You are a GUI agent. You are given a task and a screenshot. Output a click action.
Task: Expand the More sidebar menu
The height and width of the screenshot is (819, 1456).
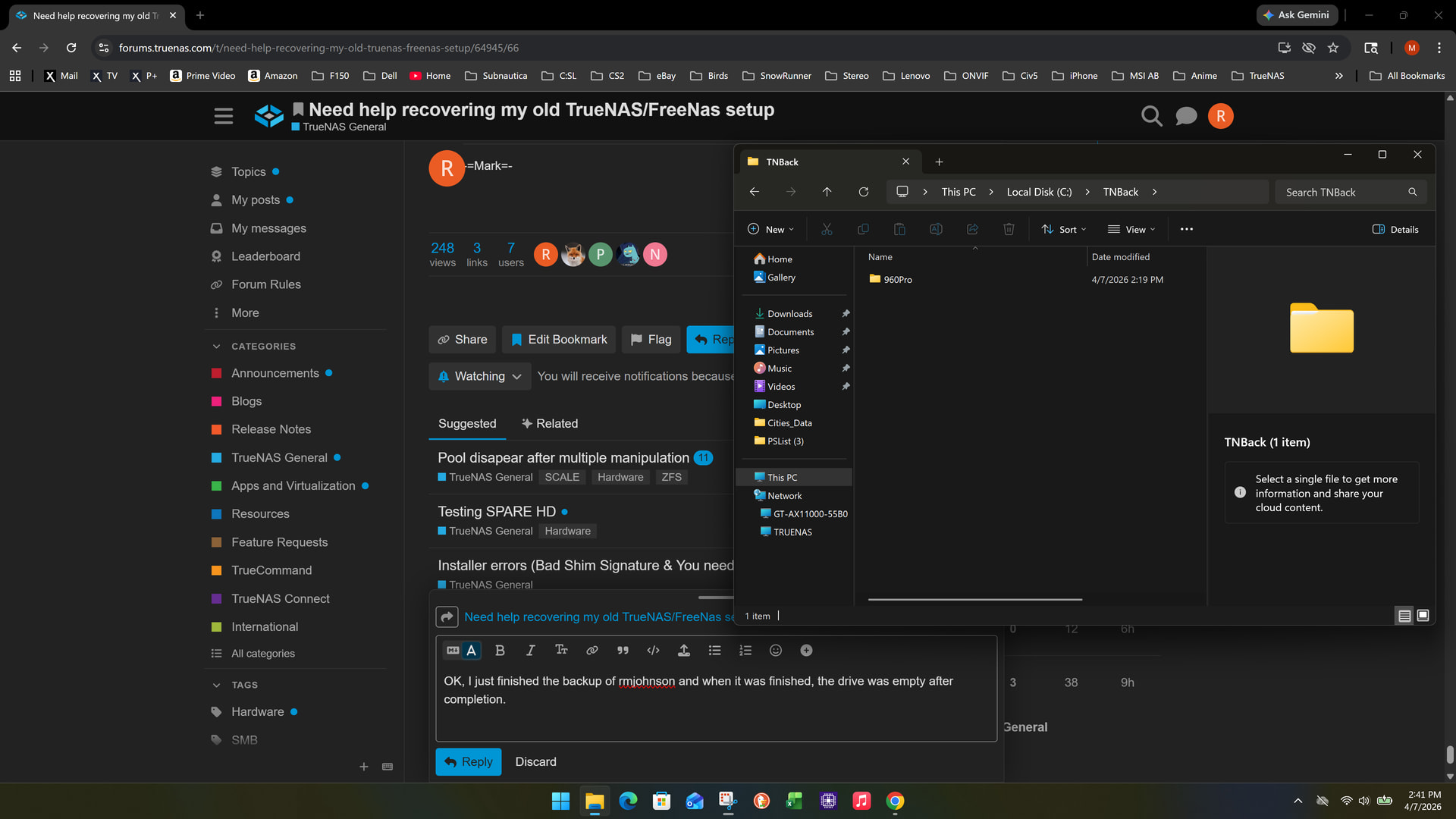[x=245, y=312]
